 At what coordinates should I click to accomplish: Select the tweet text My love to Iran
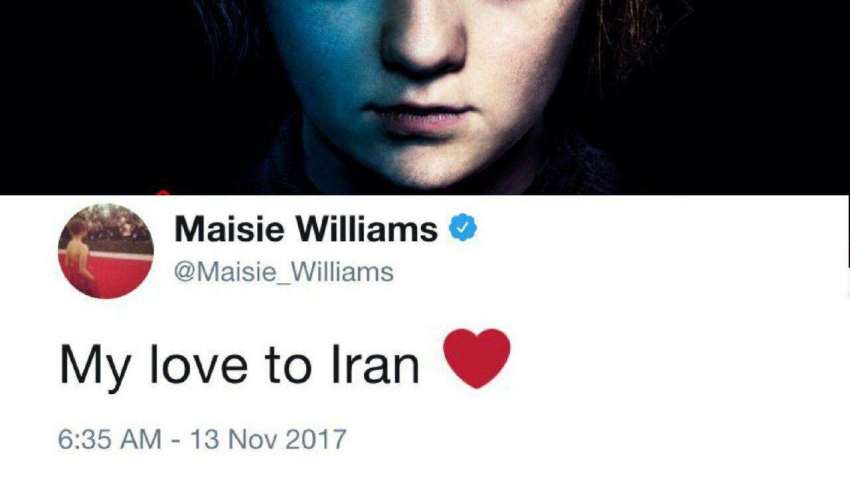point(239,366)
